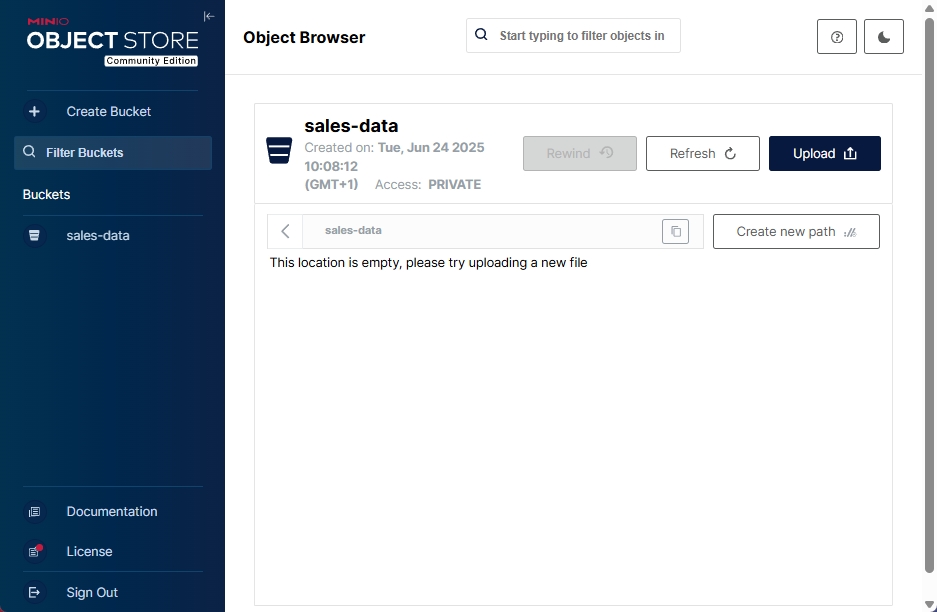Open the License menu item
This screenshot has width=937, height=612.
click(90, 552)
